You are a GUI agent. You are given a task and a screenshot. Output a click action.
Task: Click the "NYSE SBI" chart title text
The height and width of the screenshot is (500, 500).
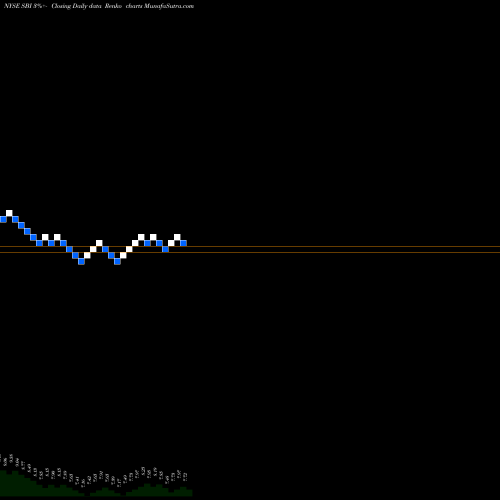tap(17, 6)
